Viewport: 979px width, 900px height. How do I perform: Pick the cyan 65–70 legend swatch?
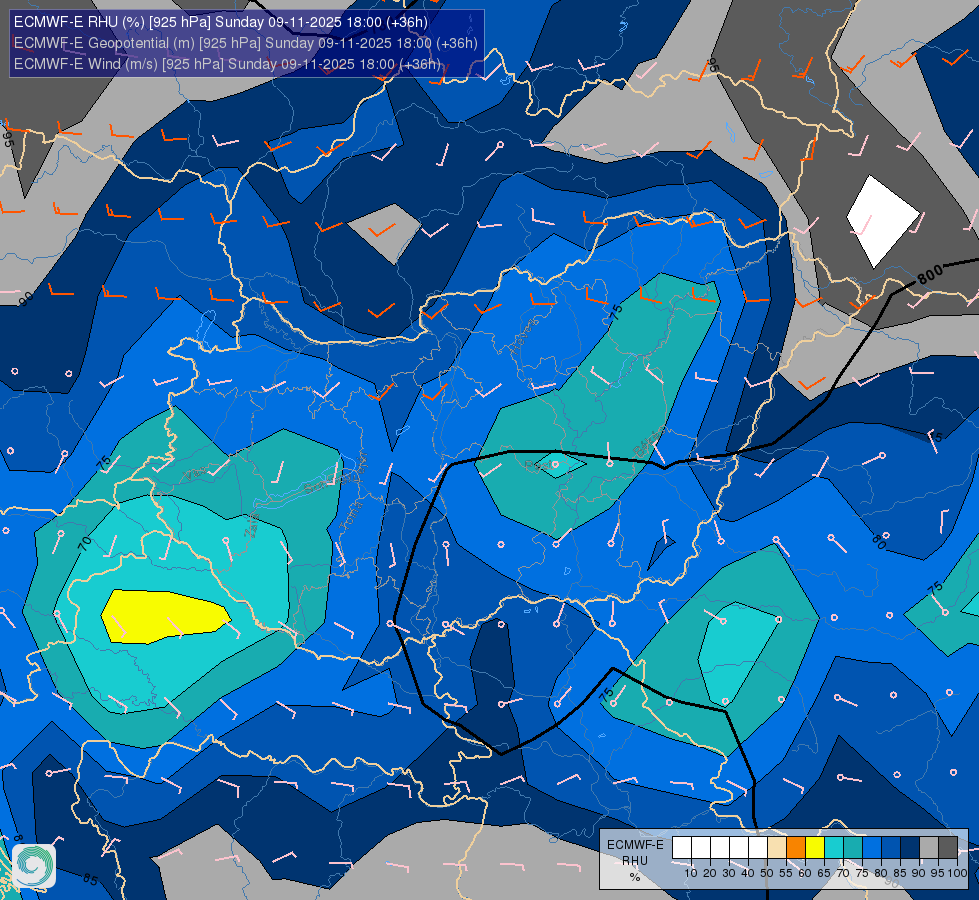[x=834, y=848]
